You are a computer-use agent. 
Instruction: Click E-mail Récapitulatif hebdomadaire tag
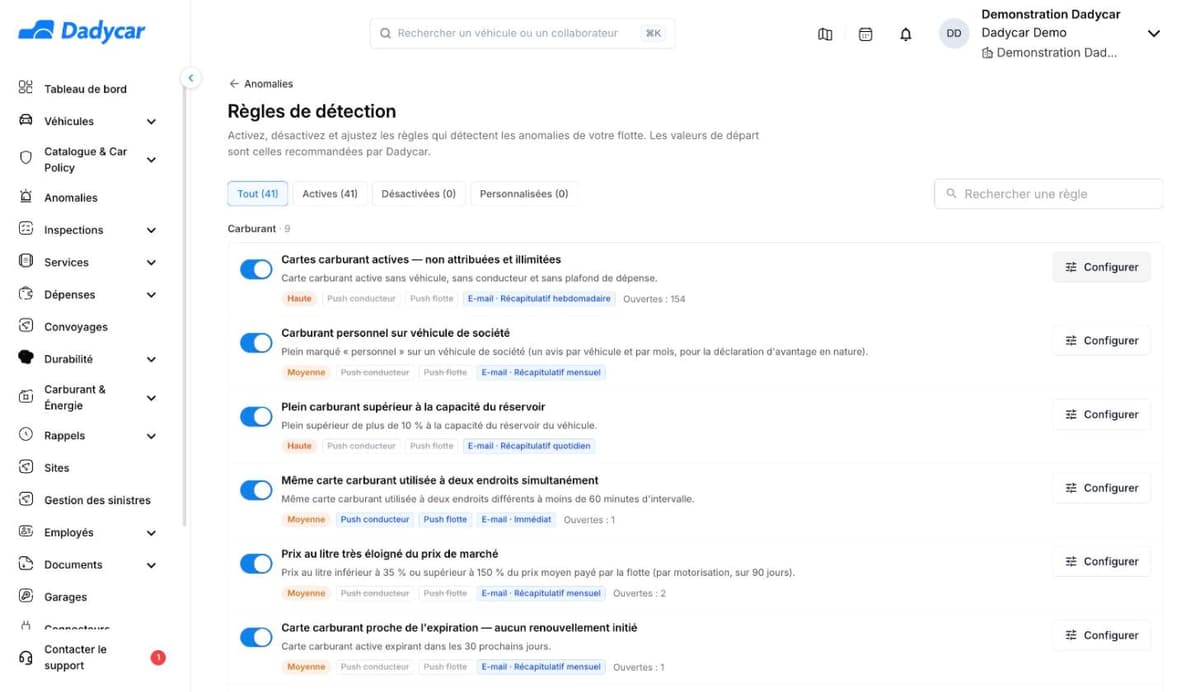tap(539, 298)
